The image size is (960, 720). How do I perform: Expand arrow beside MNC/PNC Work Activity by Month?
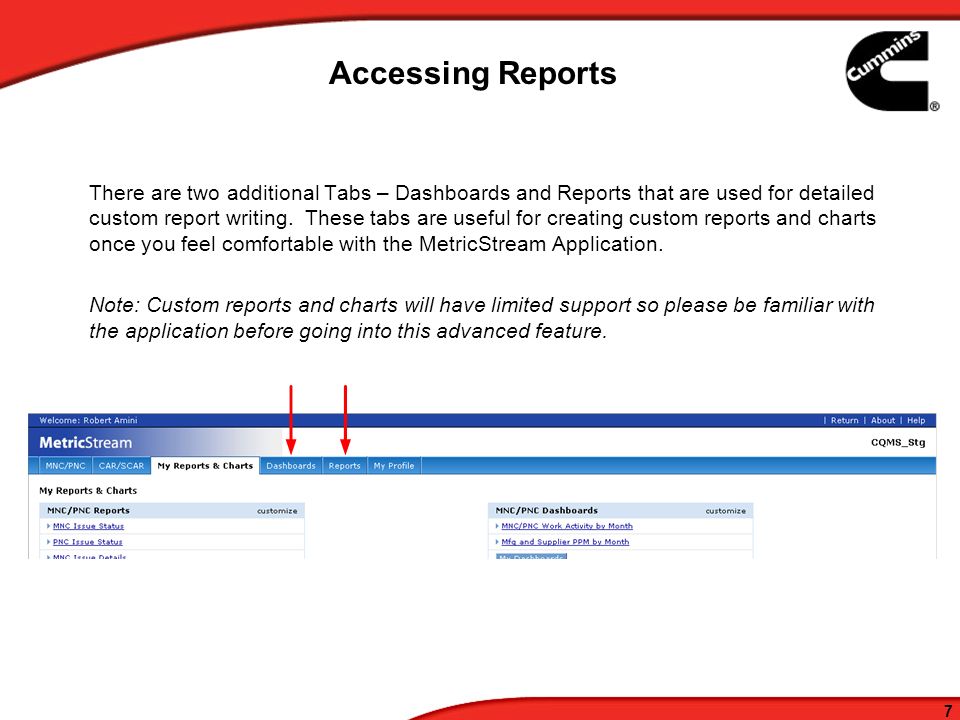(497, 526)
